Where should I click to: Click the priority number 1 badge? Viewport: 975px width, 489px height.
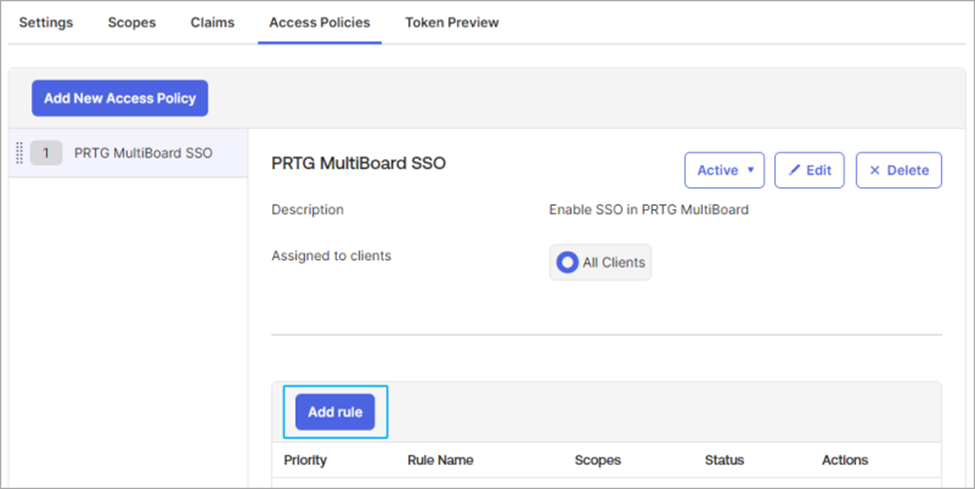pos(46,153)
